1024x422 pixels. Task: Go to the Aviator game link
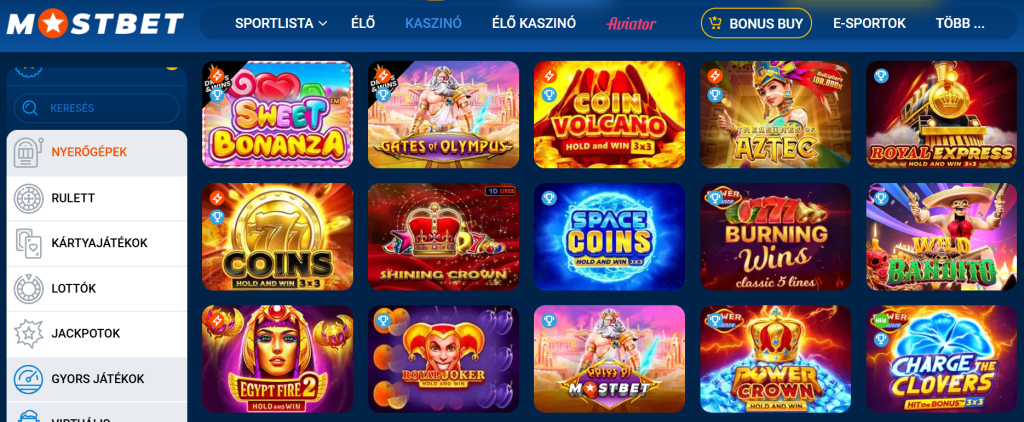(631, 24)
